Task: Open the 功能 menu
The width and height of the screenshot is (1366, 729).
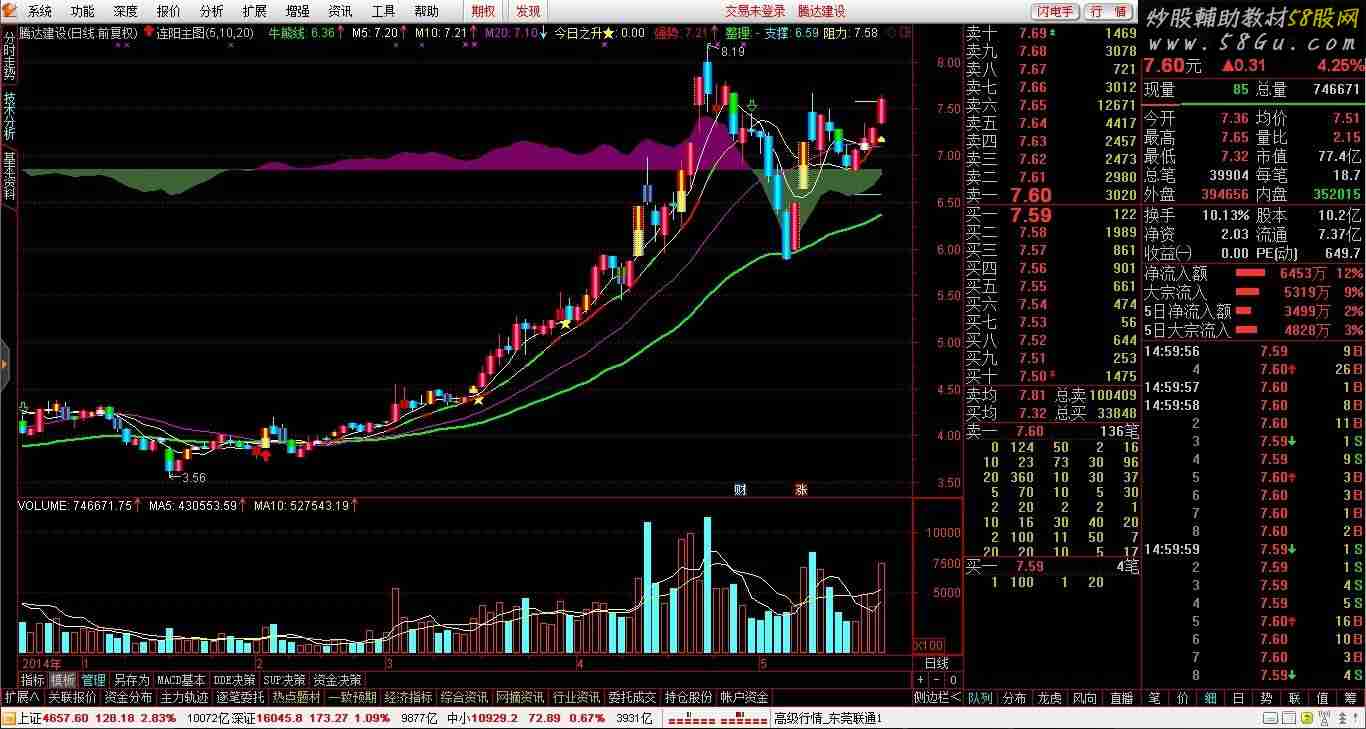Action: click(x=83, y=11)
